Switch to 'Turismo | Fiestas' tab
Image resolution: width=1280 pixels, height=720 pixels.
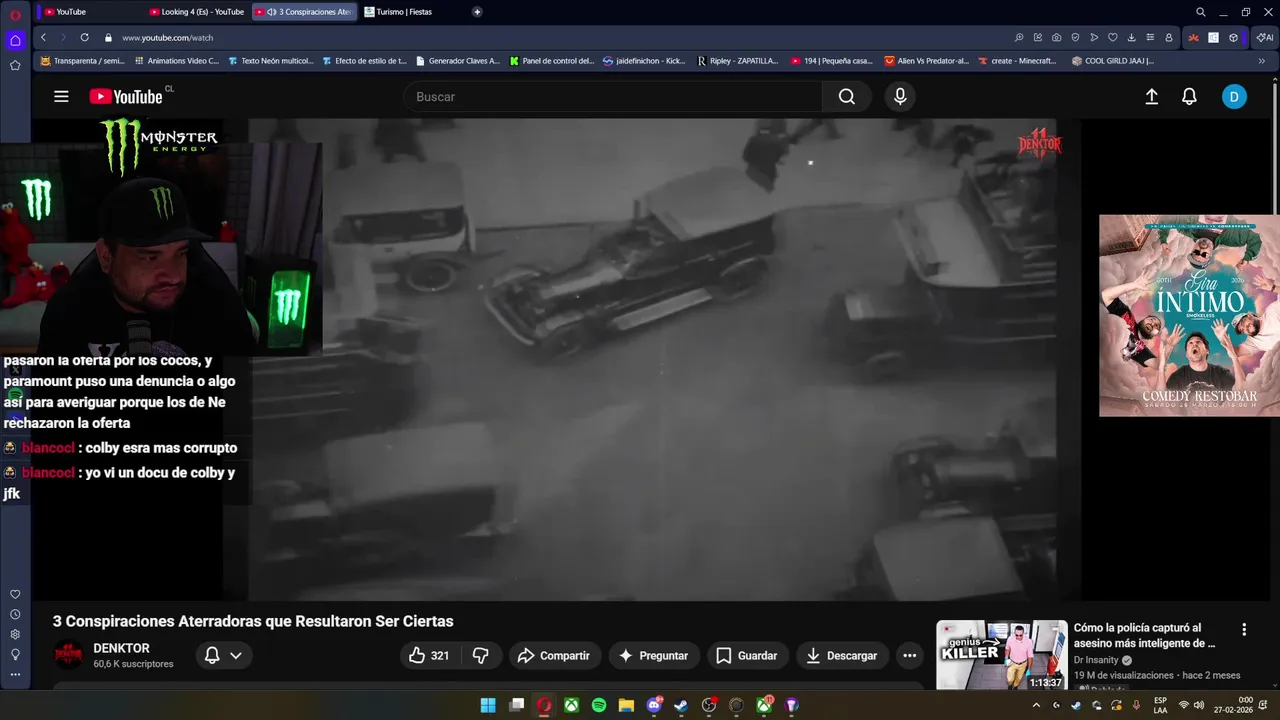coord(410,12)
